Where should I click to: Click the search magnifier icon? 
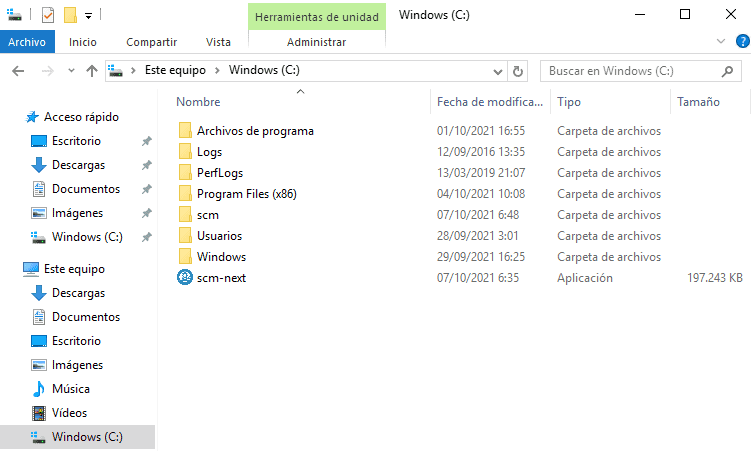click(728, 71)
